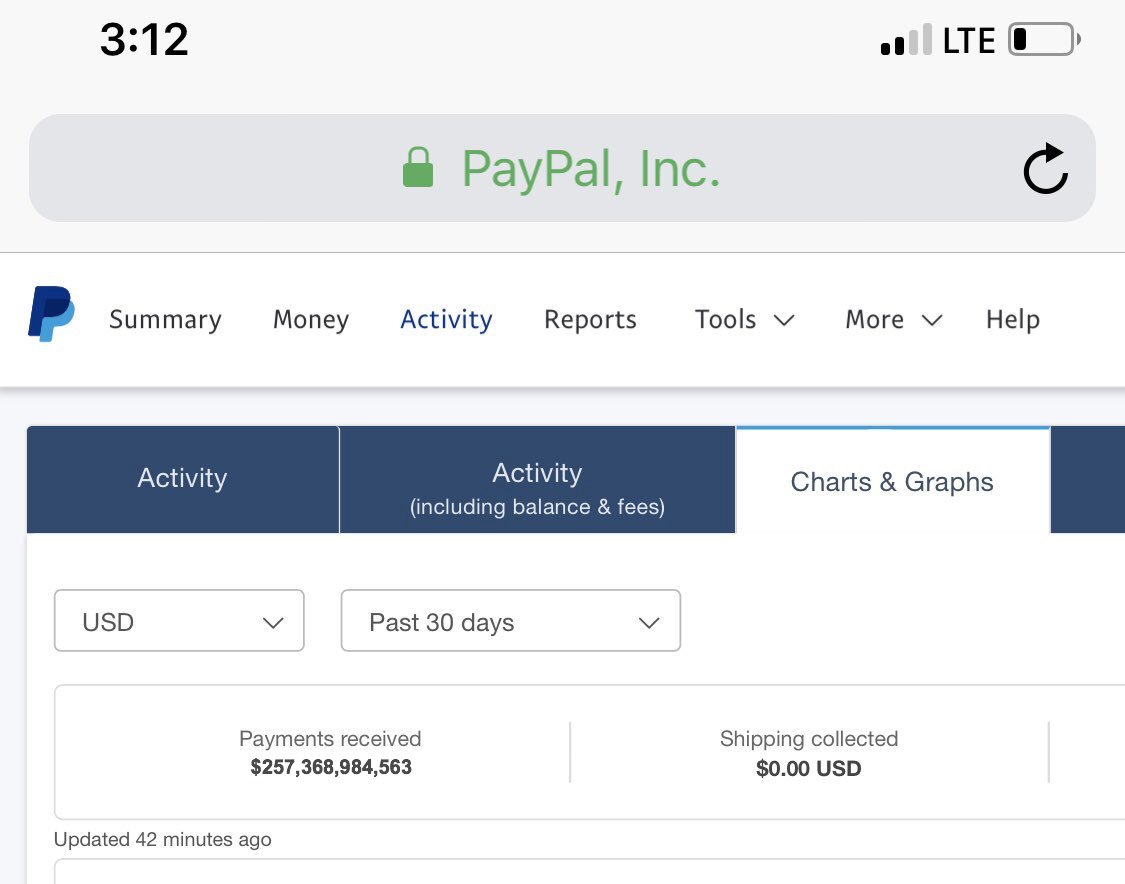The width and height of the screenshot is (1125, 884).
Task: Open the Past 30 days range dropdown
Action: [511, 621]
